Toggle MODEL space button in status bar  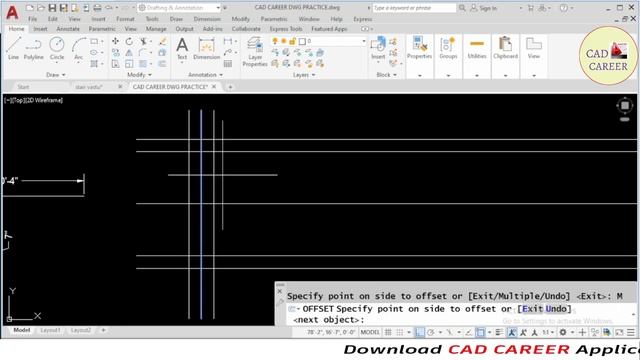tap(370, 332)
